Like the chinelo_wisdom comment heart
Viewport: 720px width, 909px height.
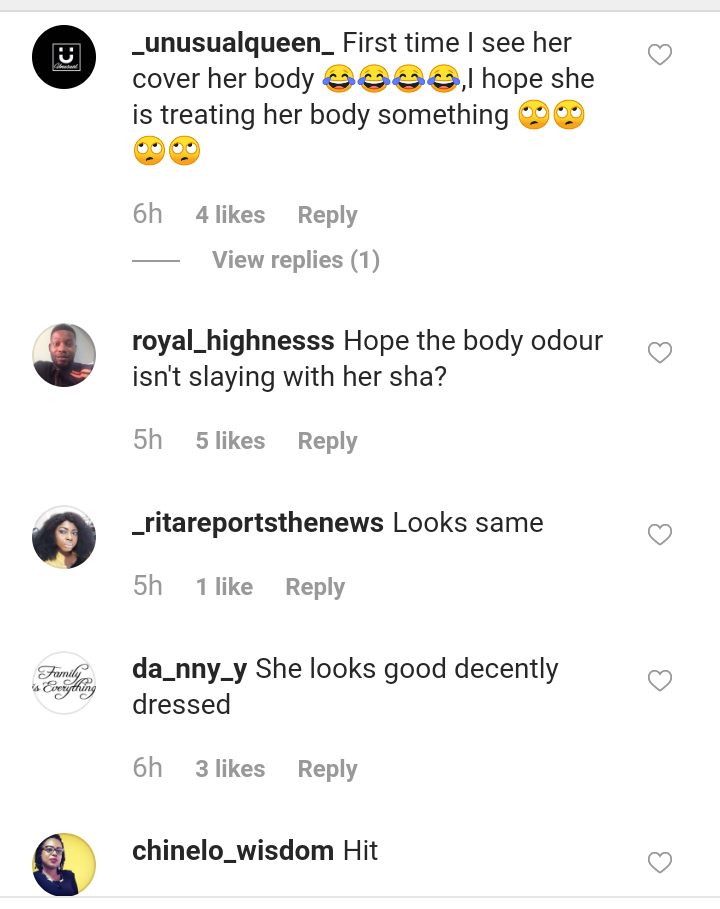point(660,863)
